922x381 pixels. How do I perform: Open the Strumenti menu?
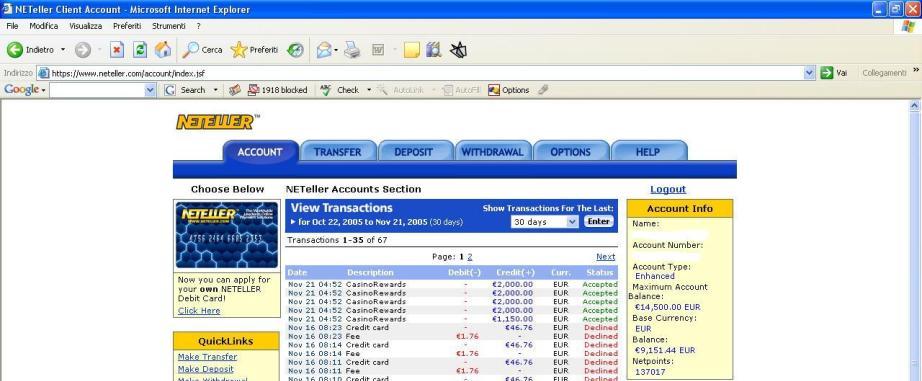(169, 26)
